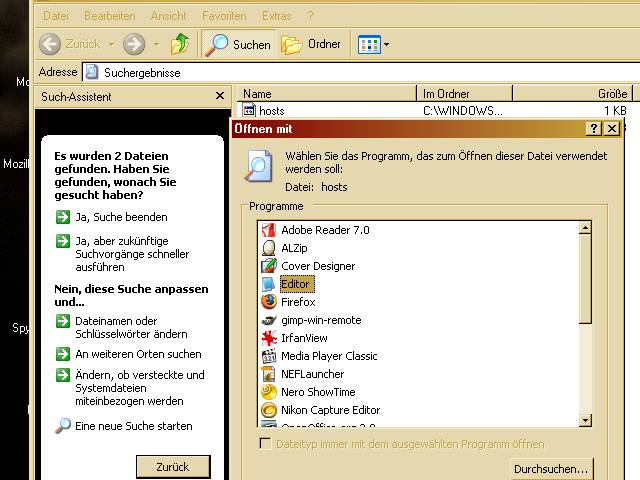The height and width of the screenshot is (480, 640).
Task: Click the Zurück button in Such-Assistent
Action: tap(173, 467)
